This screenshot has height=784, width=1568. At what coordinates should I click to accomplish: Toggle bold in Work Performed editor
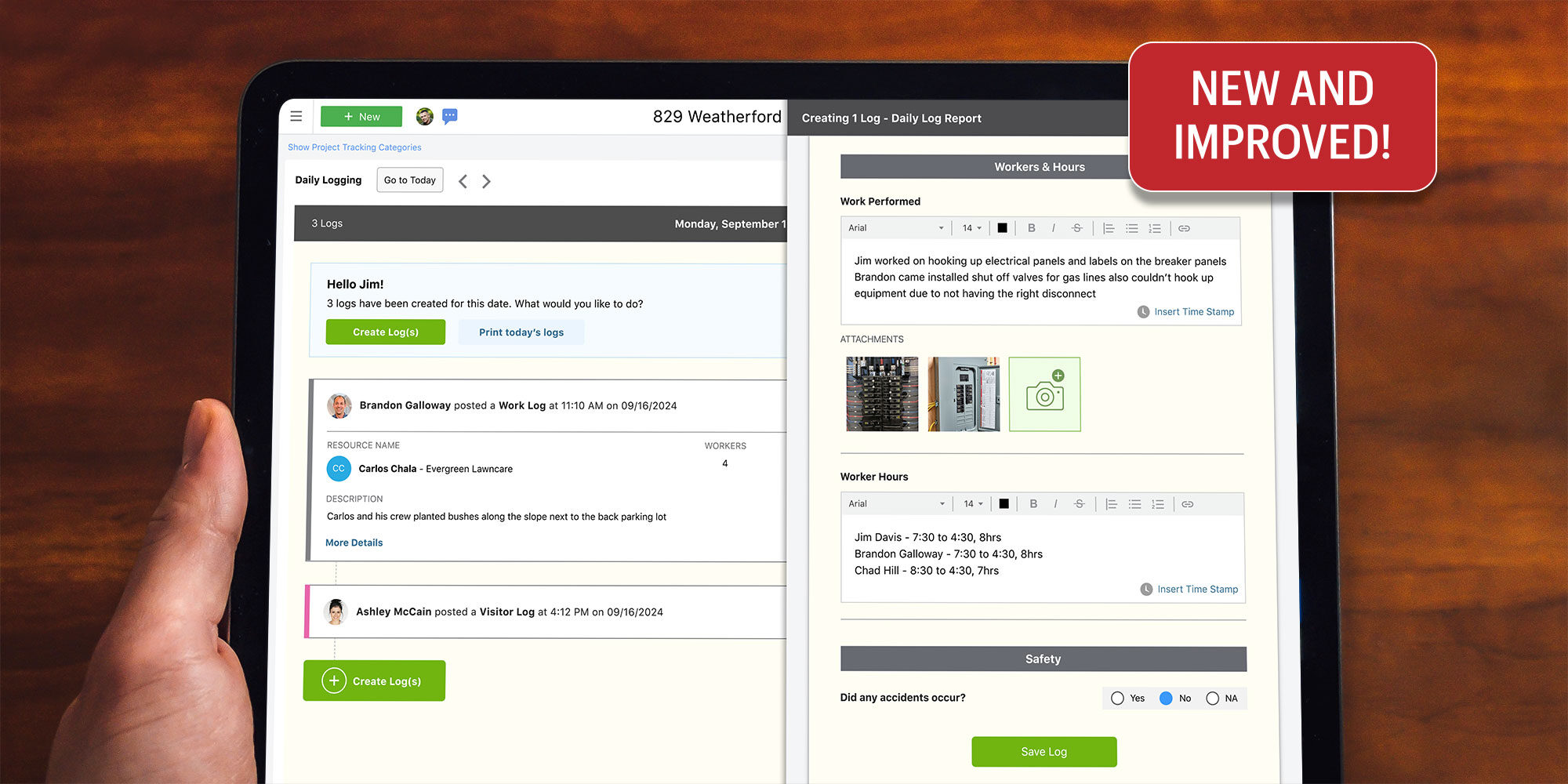[1032, 228]
